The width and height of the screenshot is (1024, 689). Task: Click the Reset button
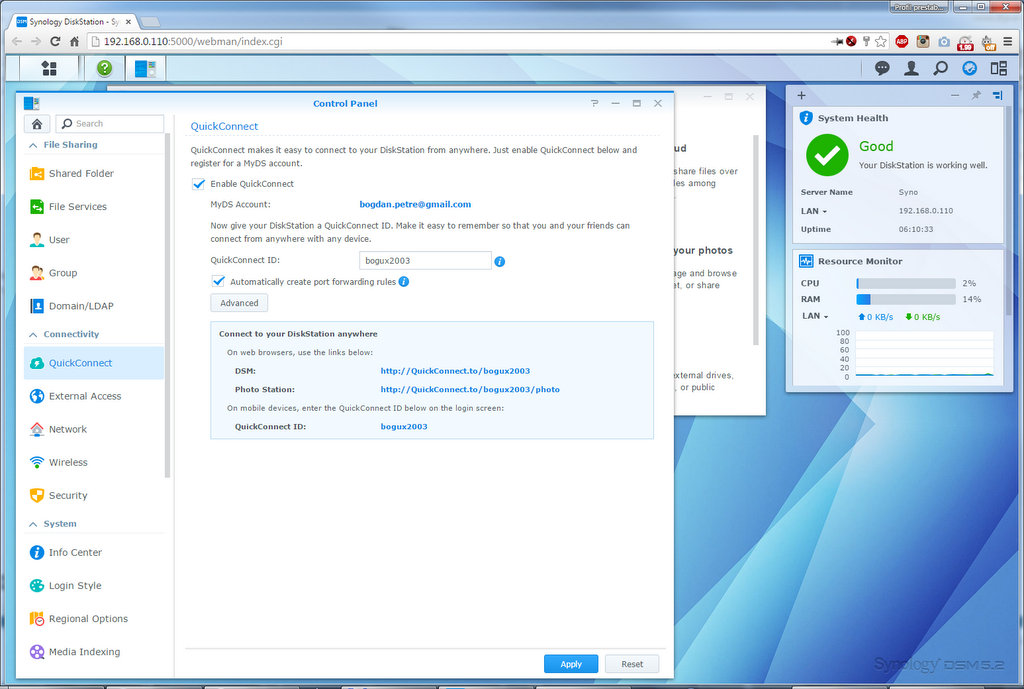pos(632,664)
